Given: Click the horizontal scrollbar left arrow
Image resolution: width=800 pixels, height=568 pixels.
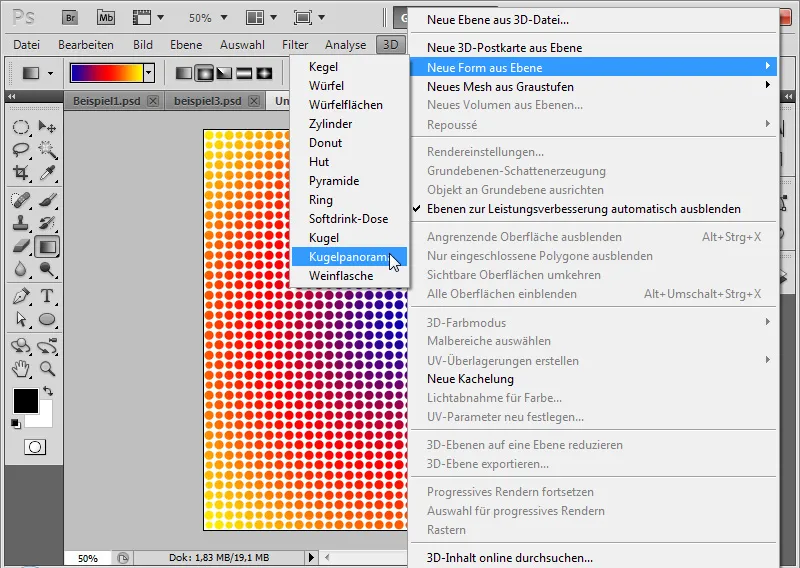Looking at the screenshot, I should 327,557.
